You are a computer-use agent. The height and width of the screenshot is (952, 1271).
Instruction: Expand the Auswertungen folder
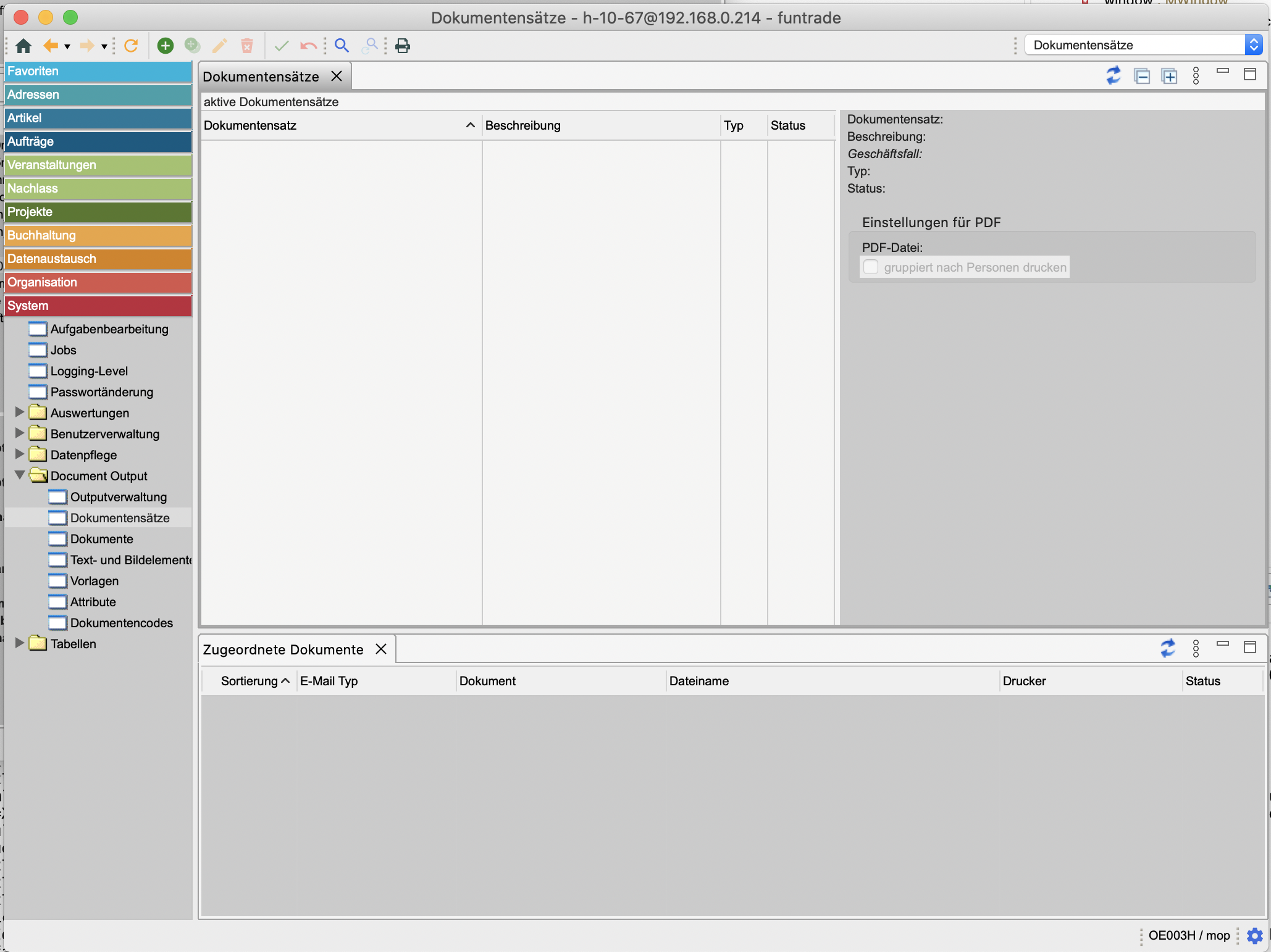coord(20,412)
